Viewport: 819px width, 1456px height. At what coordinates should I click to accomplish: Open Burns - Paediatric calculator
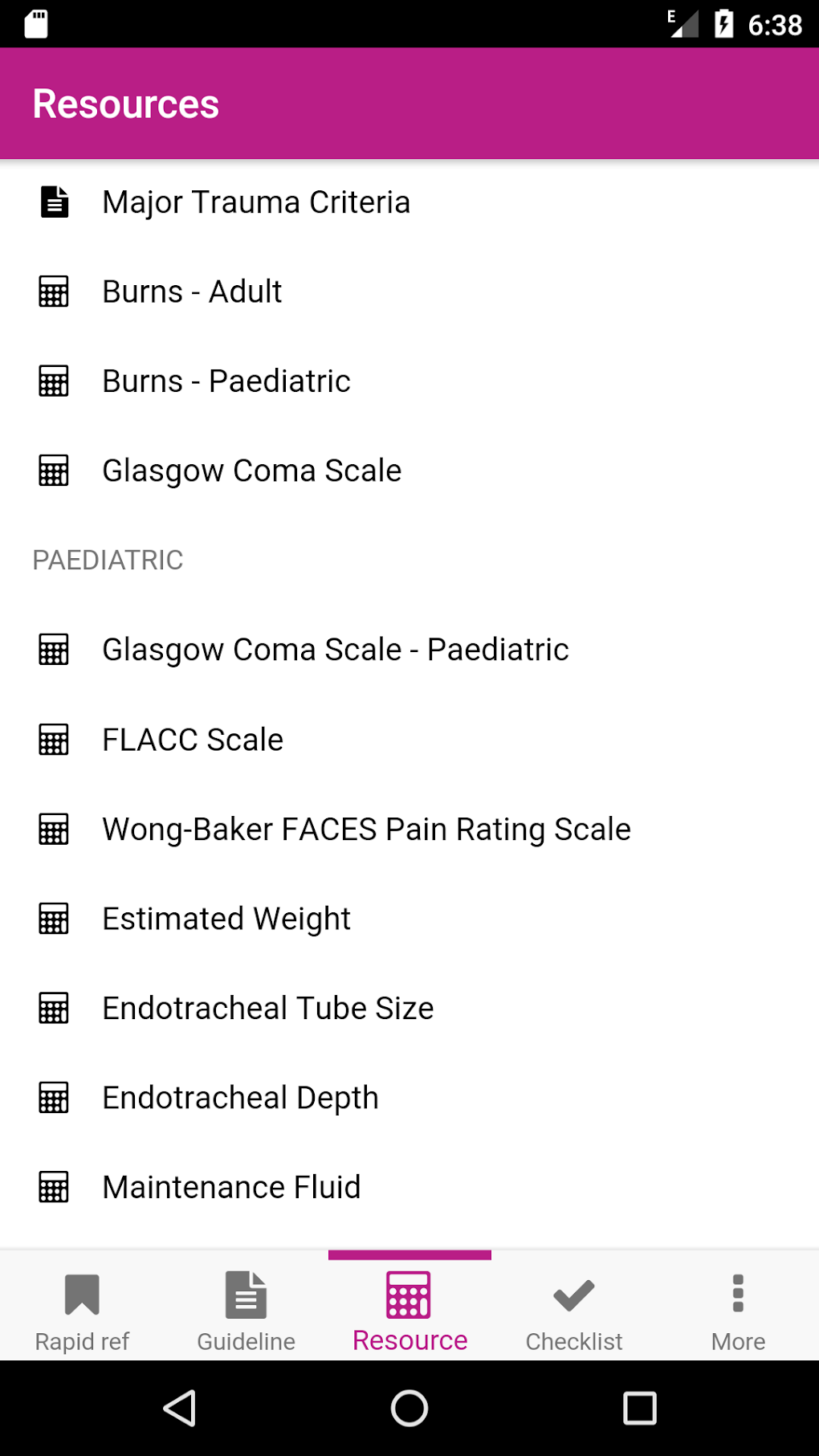tap(226, 381)
